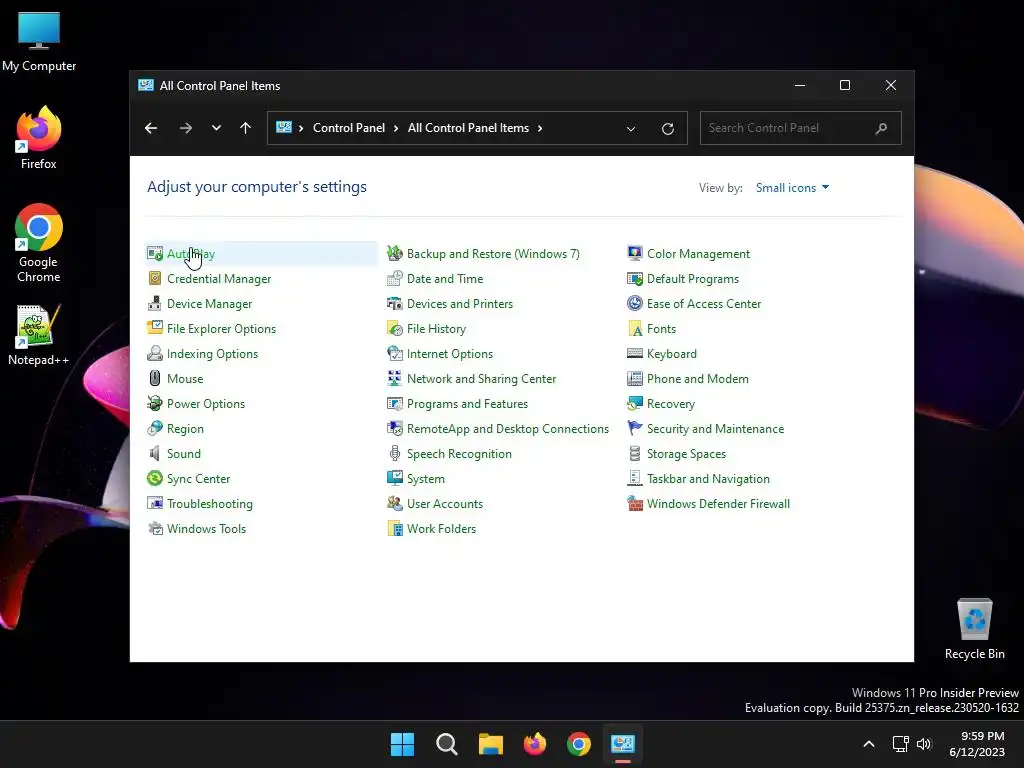Viewport: 1024px width, 768px height.
Task: Expand chevron before Control Panel breadcrumb
Action: coord(301,128)
